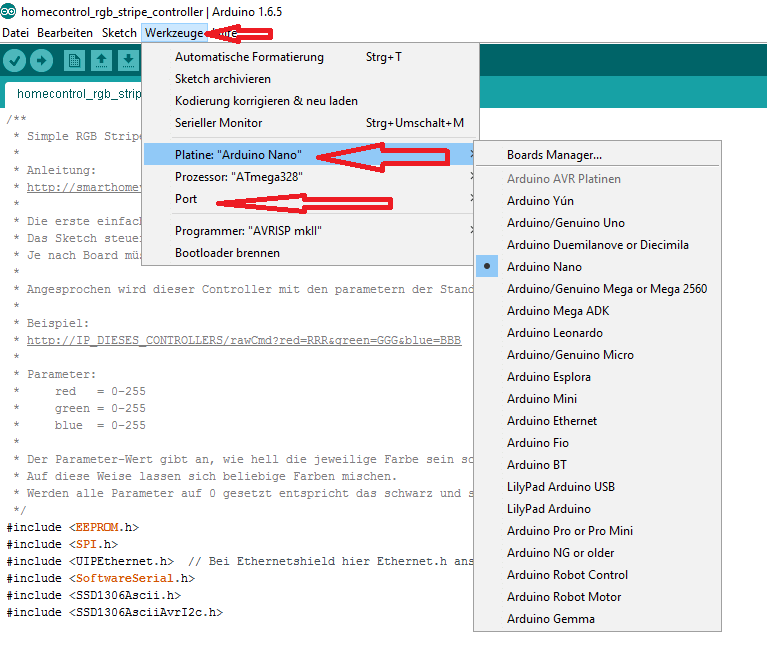Viewport: 767px width, 650px height.
Task: Expand the Platine "Arduino Nano" submenu
Action: click(309, 155)
